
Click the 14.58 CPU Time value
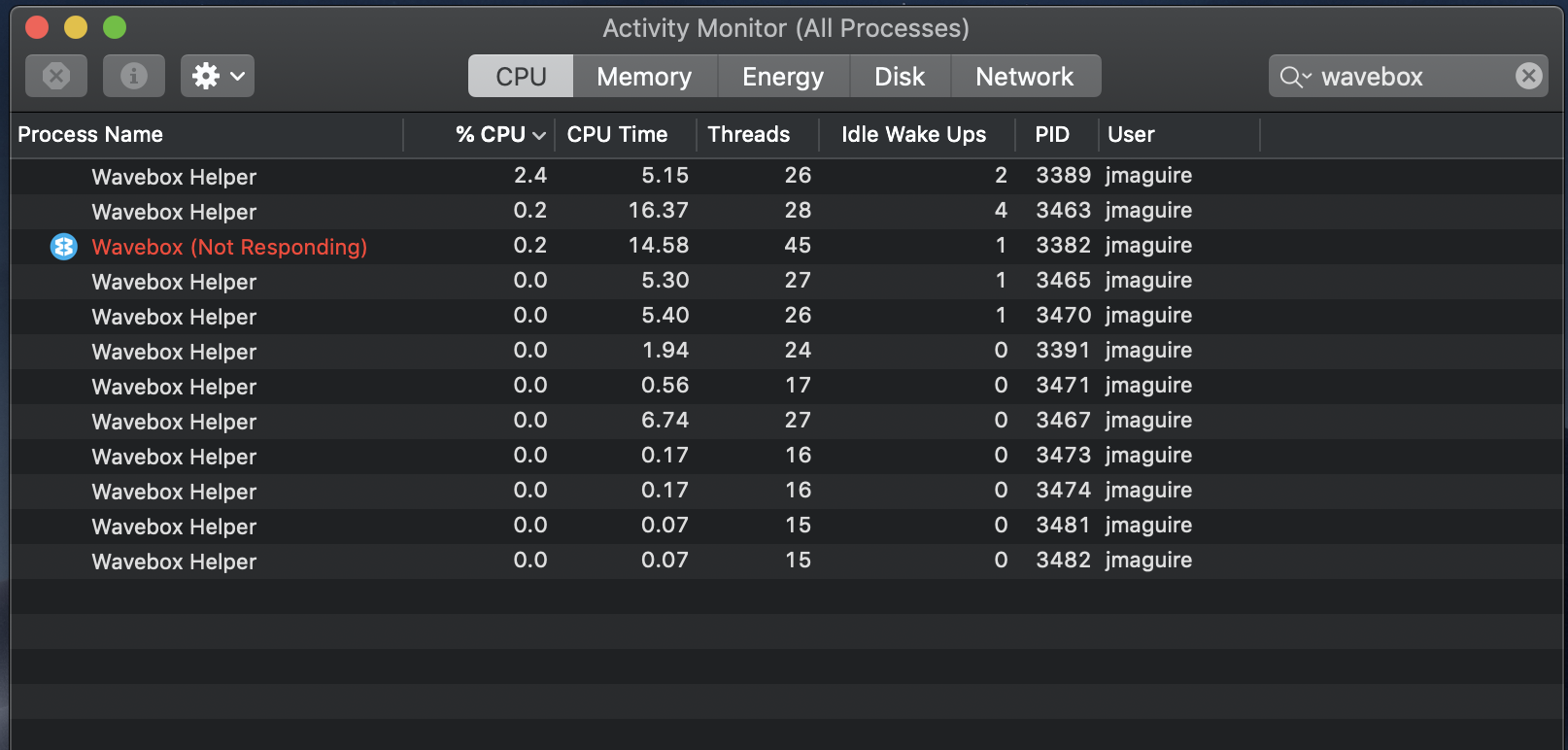[x=659, y=246]
